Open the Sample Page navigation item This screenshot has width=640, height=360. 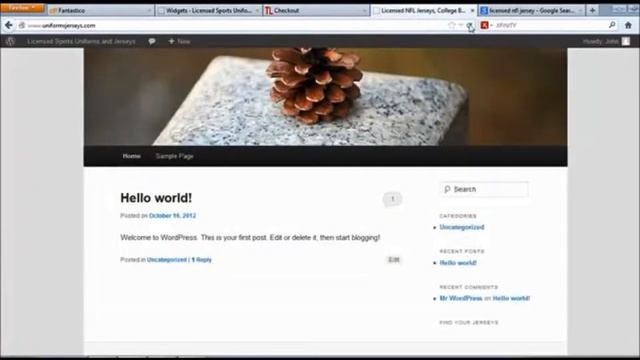174,156
